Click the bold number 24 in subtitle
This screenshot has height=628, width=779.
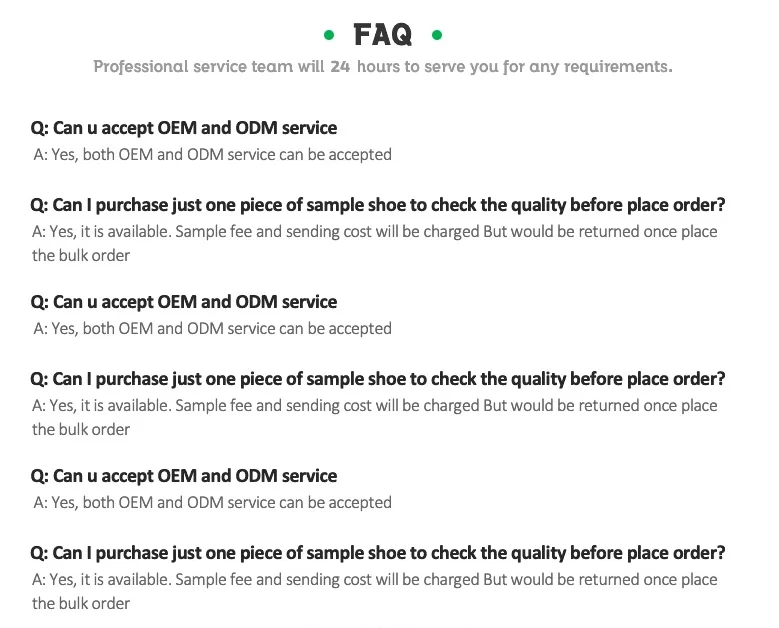tap(340, 67)
